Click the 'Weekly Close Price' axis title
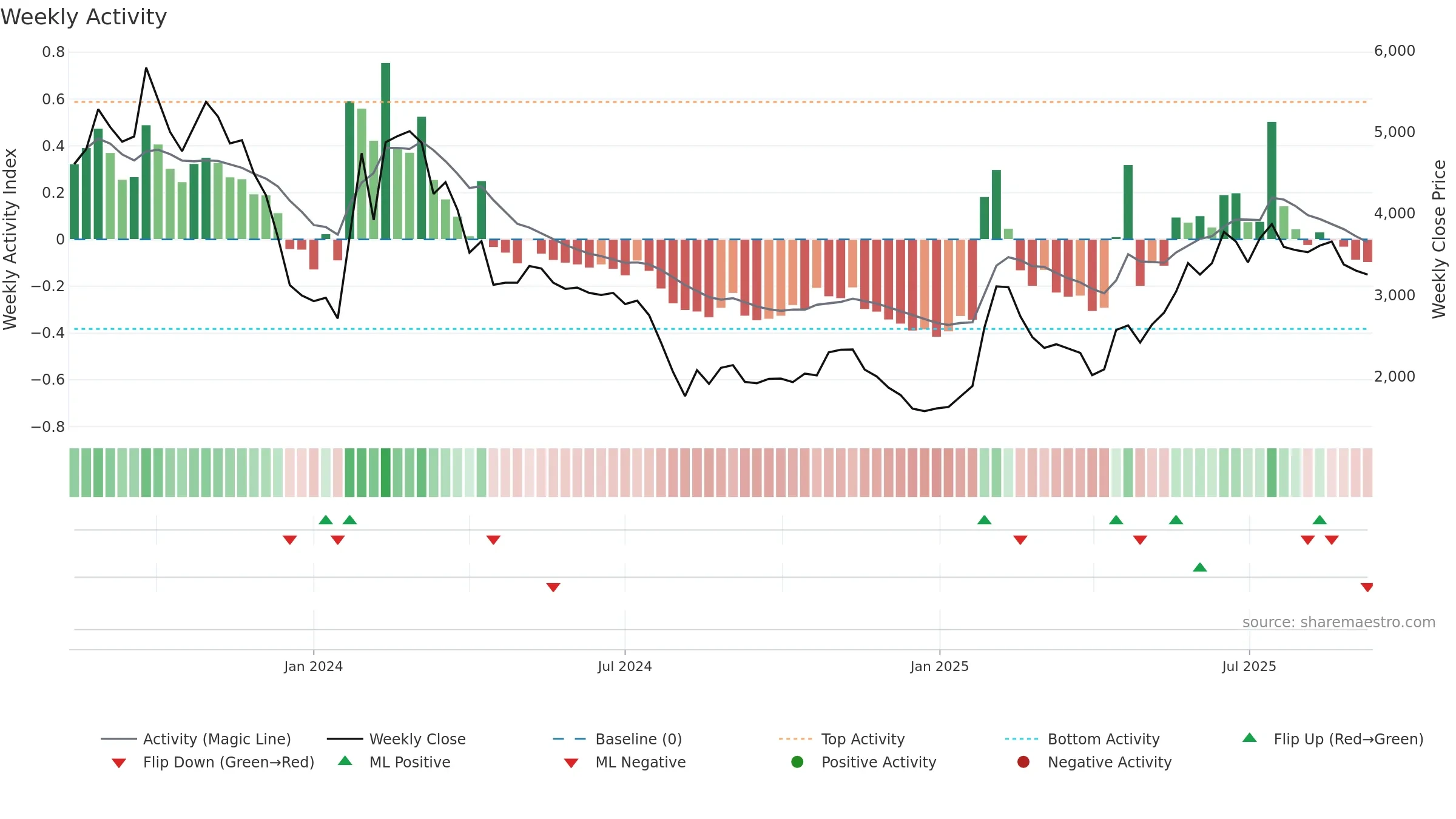 [1439, 239]
